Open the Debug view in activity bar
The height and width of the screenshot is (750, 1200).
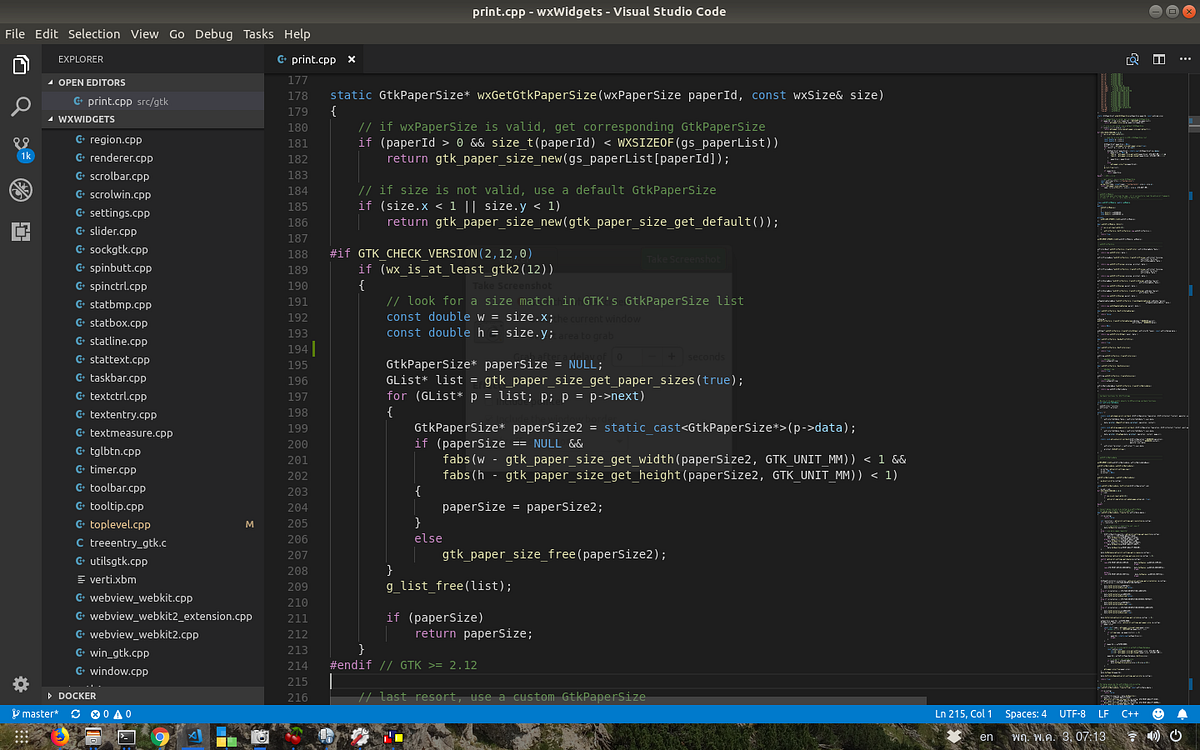(21, 190)
